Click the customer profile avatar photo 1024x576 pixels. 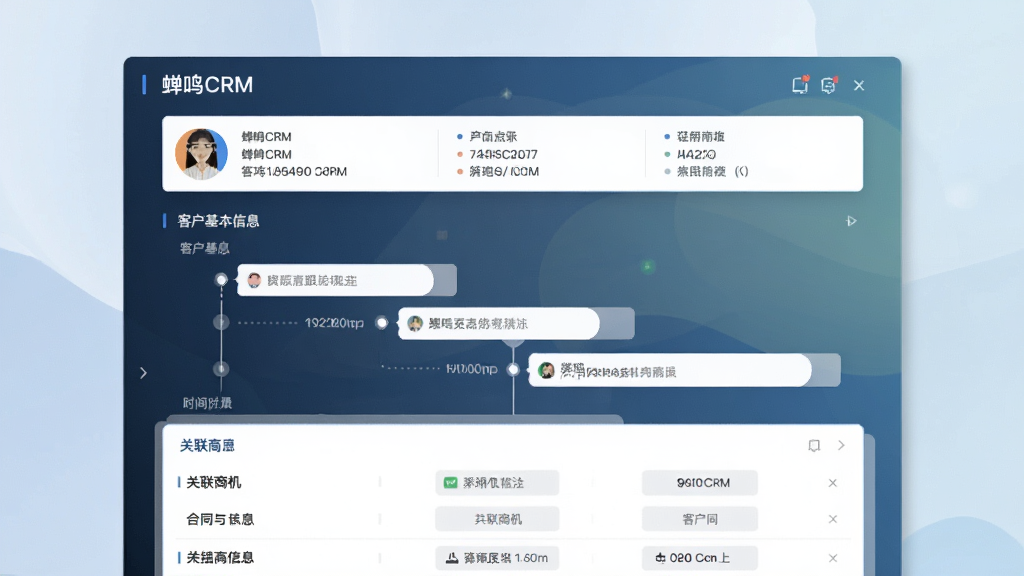click(x=201, y=154)
